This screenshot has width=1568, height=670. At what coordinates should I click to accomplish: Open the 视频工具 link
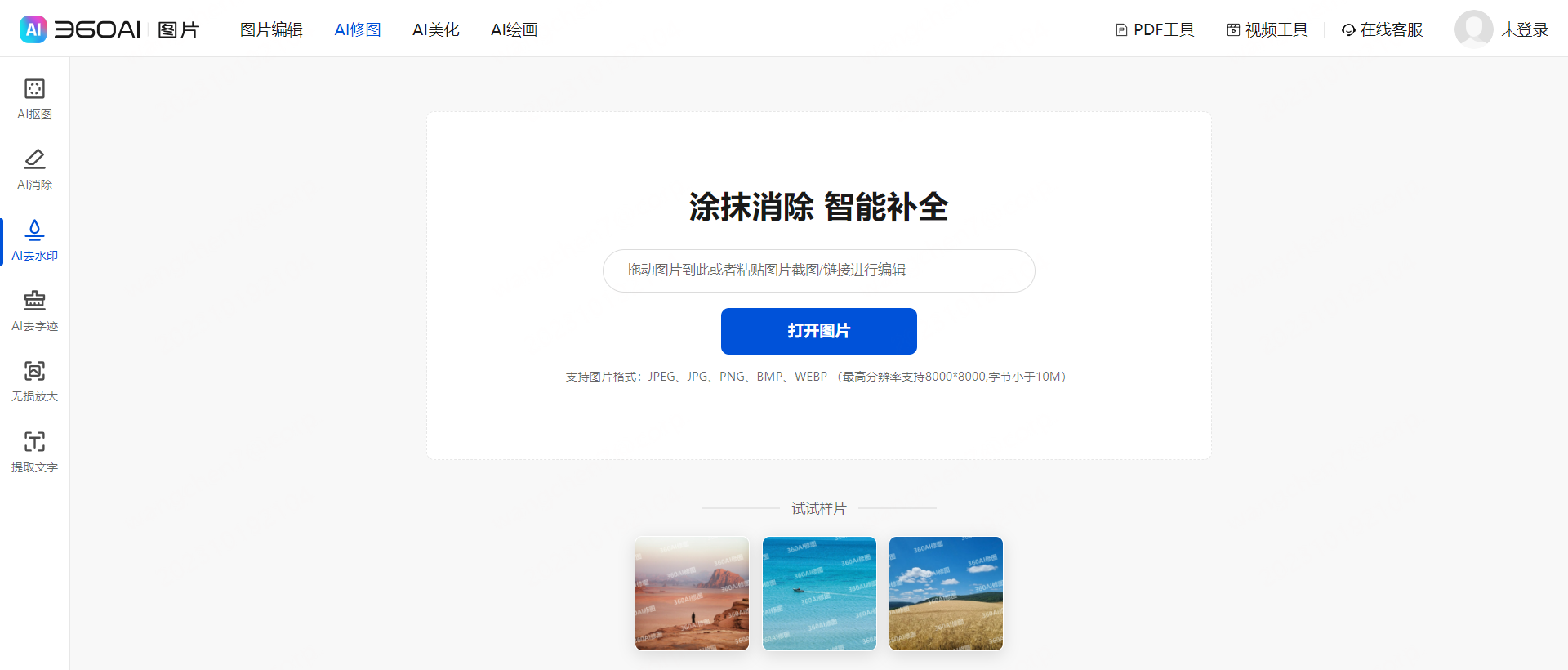pyautogui.click(x=1267, y=29)
